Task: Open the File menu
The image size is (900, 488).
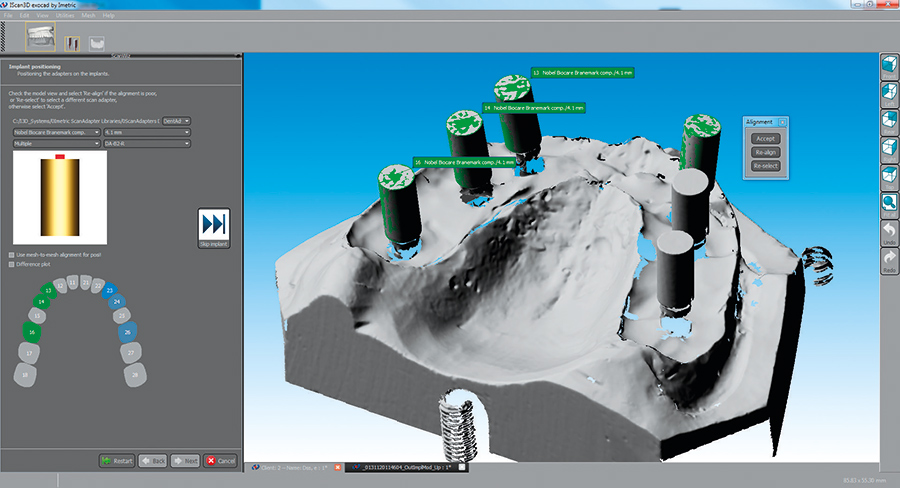Action: [8, 16]
